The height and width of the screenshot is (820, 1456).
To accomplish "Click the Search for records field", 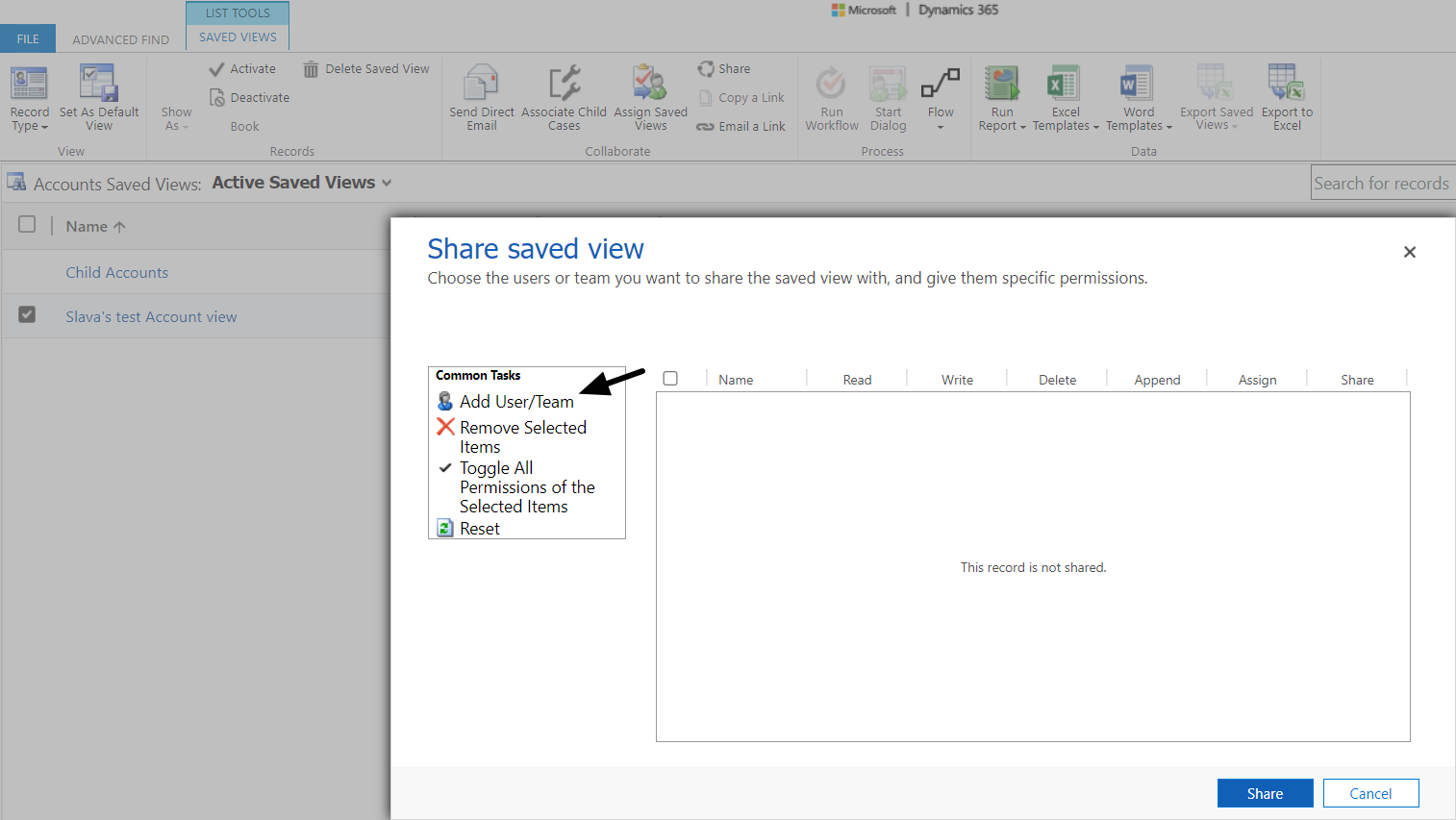I will click(x=1381, y=183).
